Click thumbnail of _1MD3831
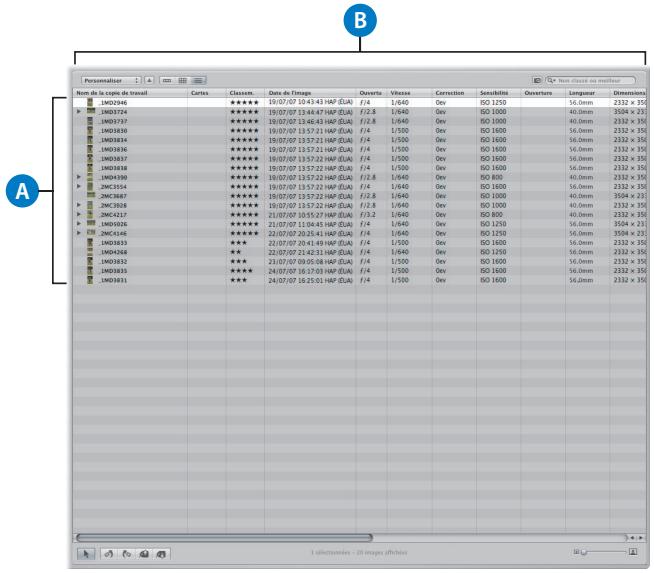 pos(90,280)
